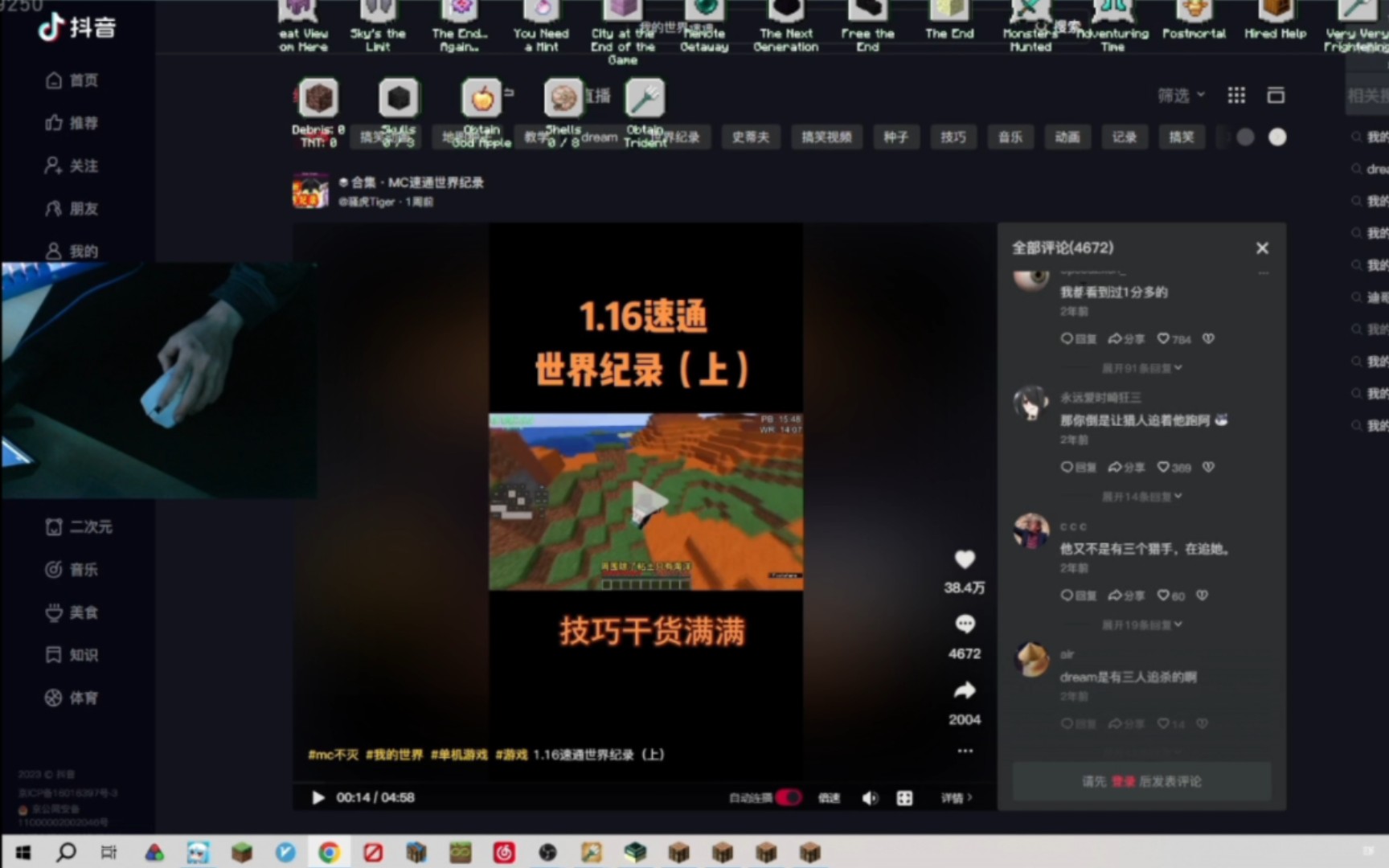Open 体育 category in the sidebar
Viewport: 1389px width, 868px height.
click(x=72, y=698)
